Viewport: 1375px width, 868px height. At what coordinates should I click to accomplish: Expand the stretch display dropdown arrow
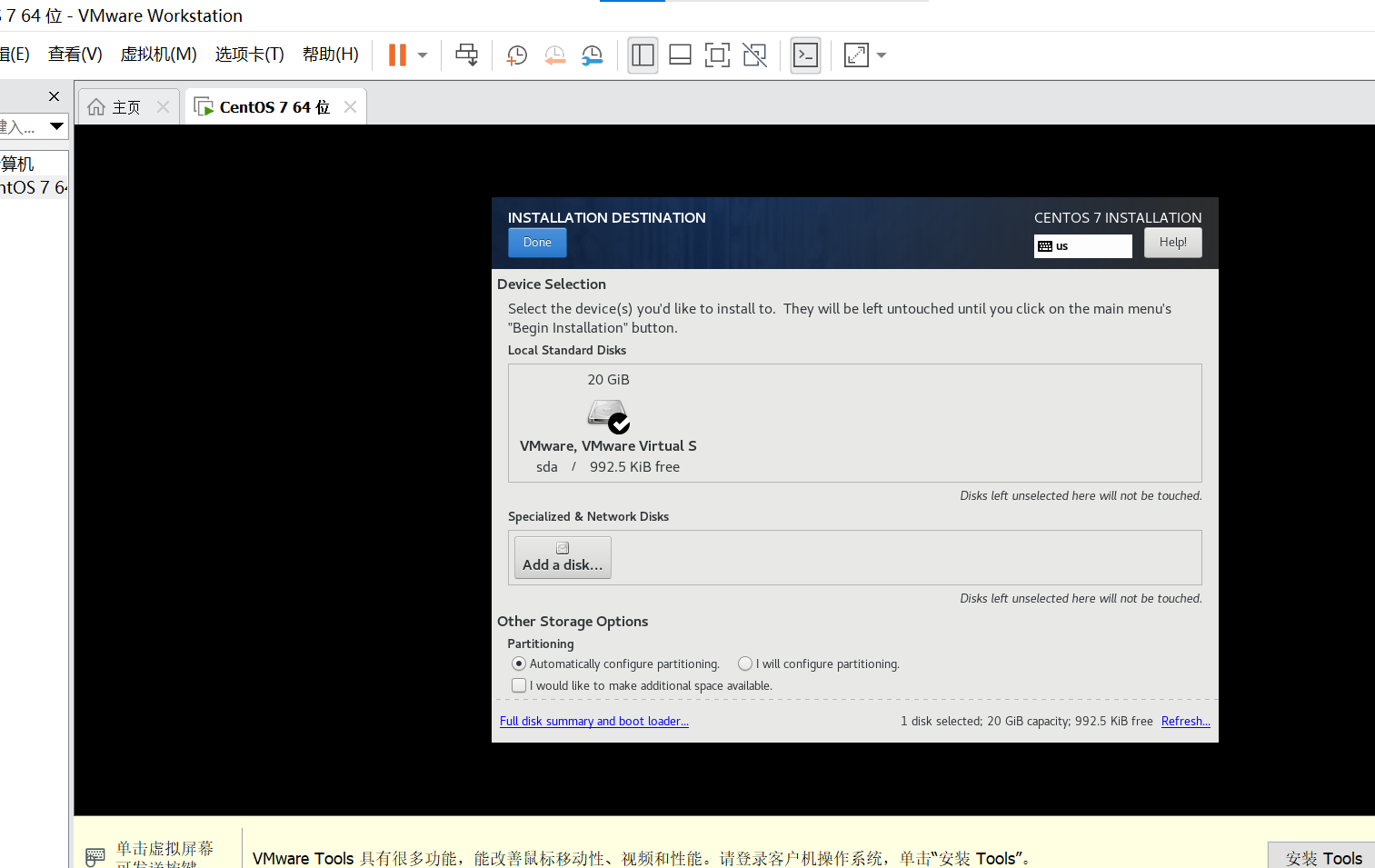coord(882,55)
